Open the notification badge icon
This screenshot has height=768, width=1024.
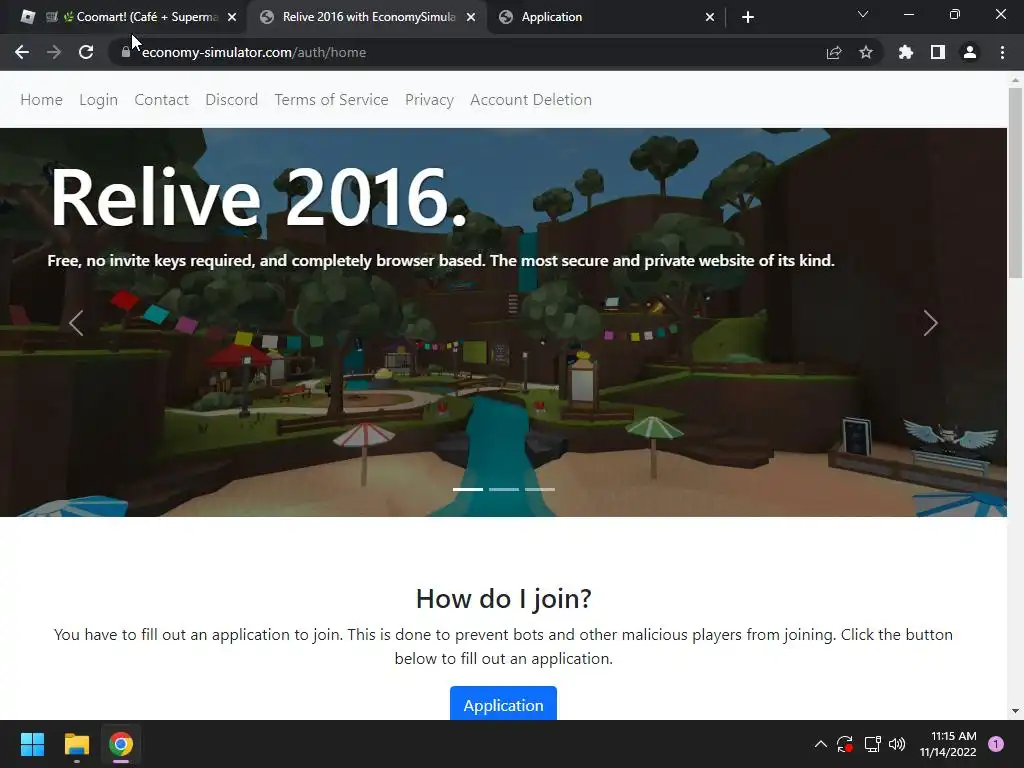[996, 744]
